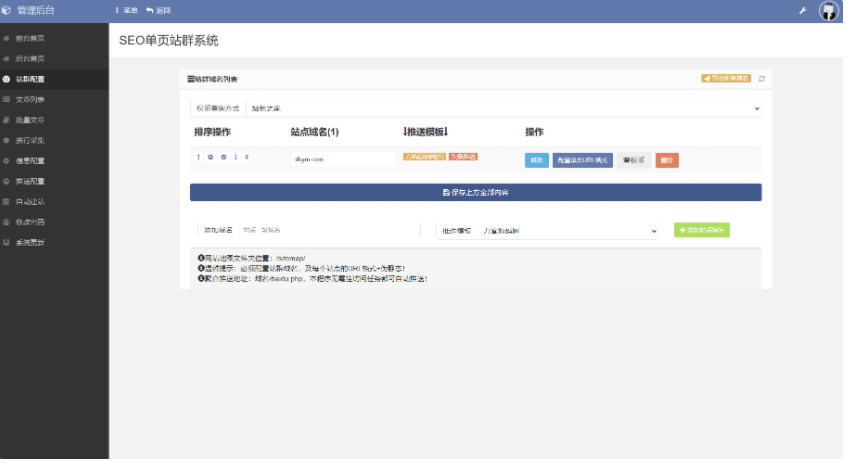847x469 pixels.
Task: Click the up-down sort icon for diym.com
Action: (x=247, y=157)
